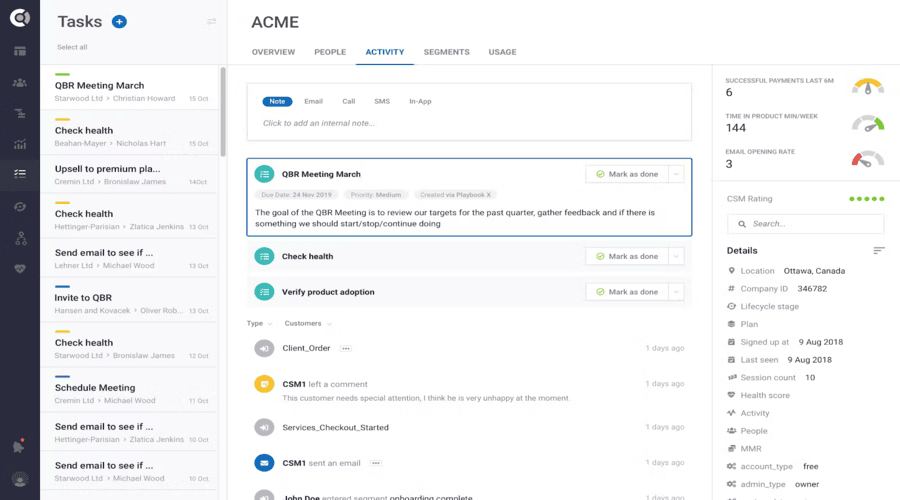Open the Customers filter dropdown
The height and width of the screenshot is (500, 900).
tap(308, 323)
